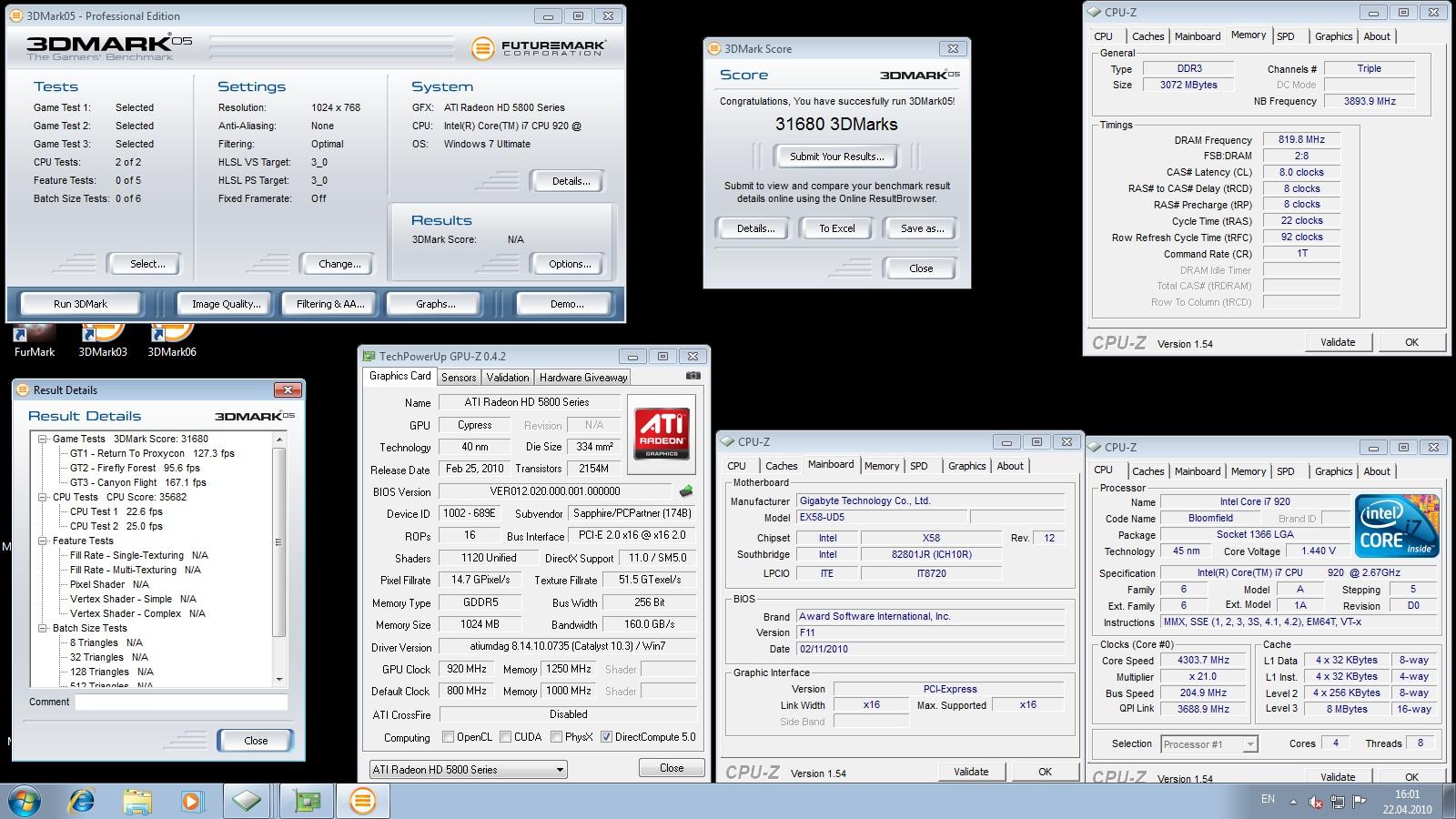The width and height of the screenshot is (1456, 819).
Task: Click the Result Details window title icon
Action: point(23,390)
